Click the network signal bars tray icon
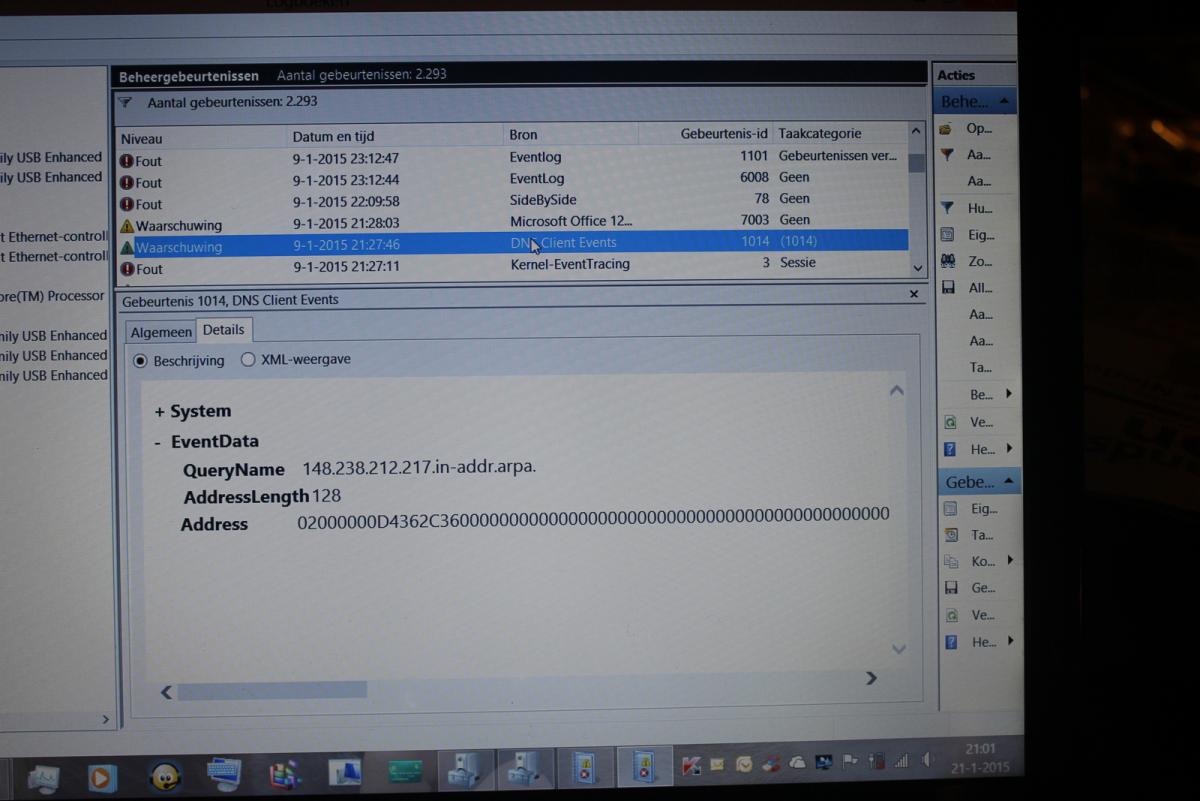 (901, 761)
